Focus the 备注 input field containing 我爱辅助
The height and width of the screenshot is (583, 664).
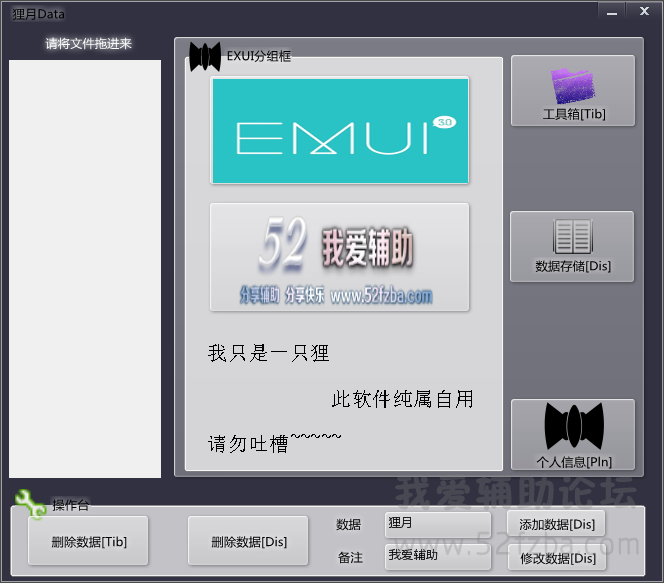pyautogui.click(x=438, y=556)
